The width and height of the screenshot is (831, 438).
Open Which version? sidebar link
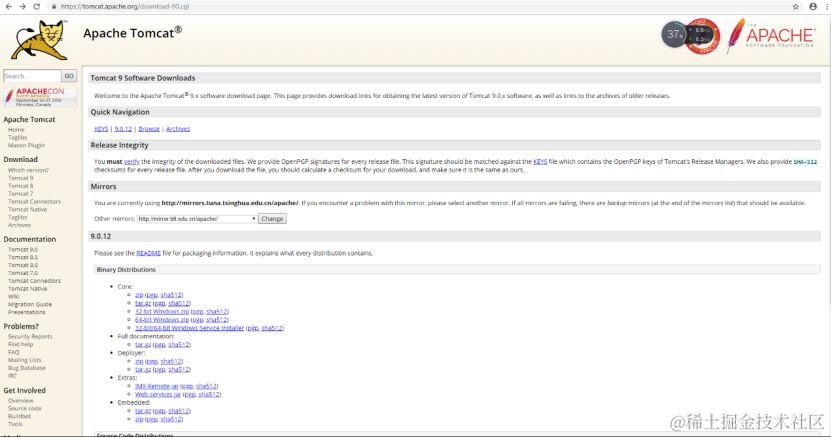click(28, 170)
